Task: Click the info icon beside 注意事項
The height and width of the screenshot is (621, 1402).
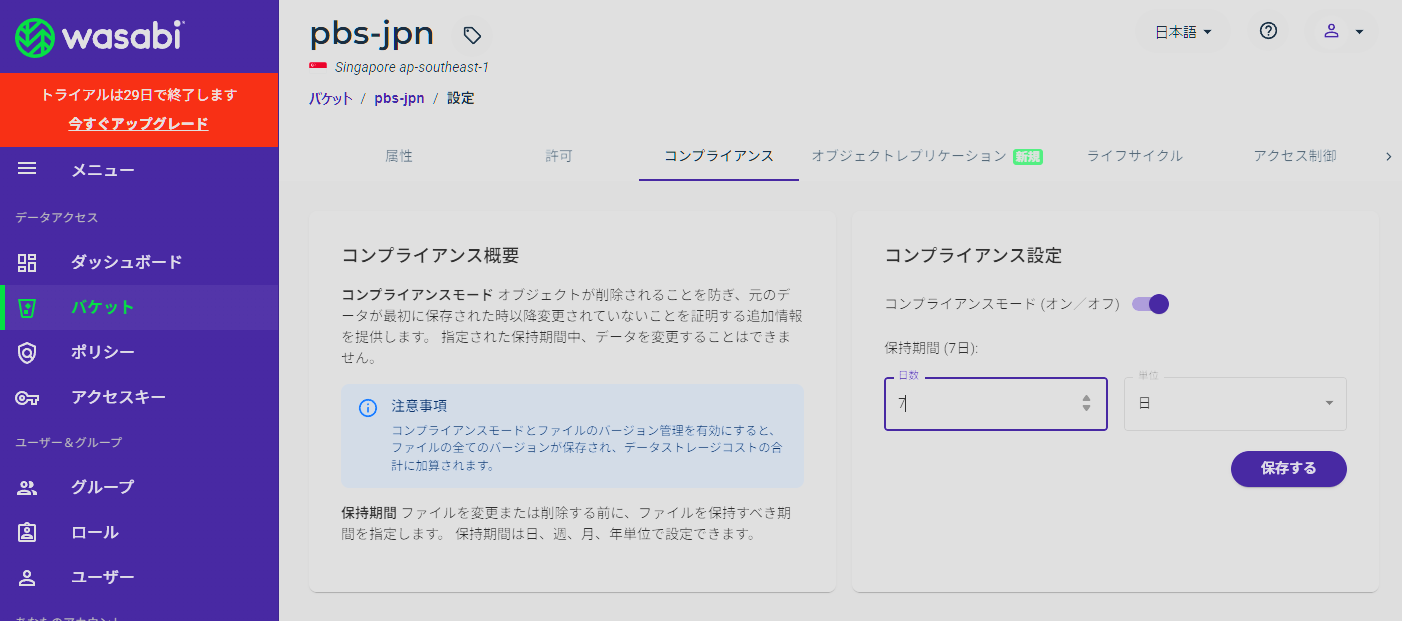Action: click(368, 407)
